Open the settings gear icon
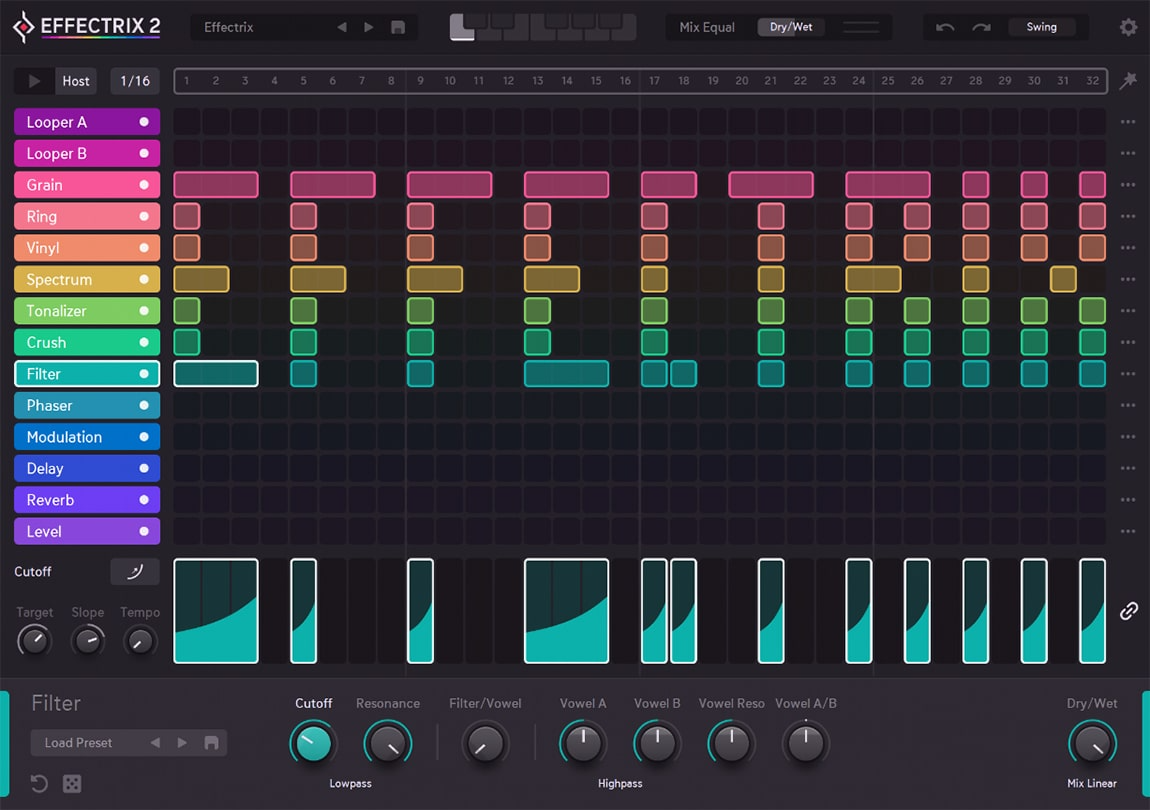 click(x=1128, y=27)
